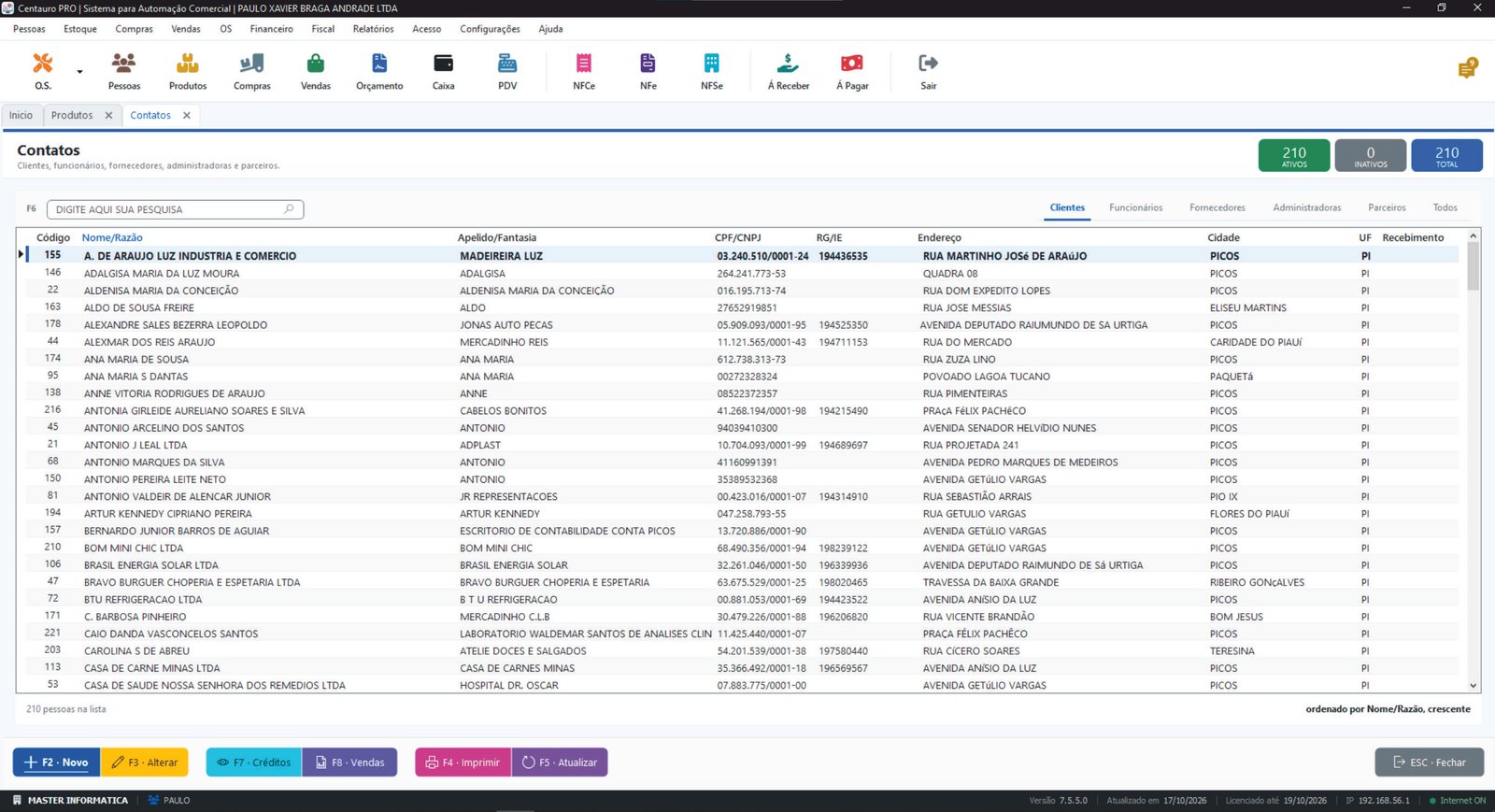Open Orçamento toolbar icon
This screenshot has height=812, width=1495.
point(379,71)
